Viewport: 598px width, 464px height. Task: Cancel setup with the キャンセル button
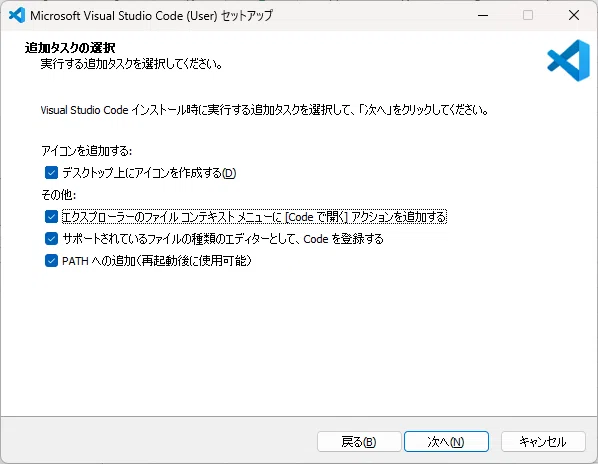543,442
